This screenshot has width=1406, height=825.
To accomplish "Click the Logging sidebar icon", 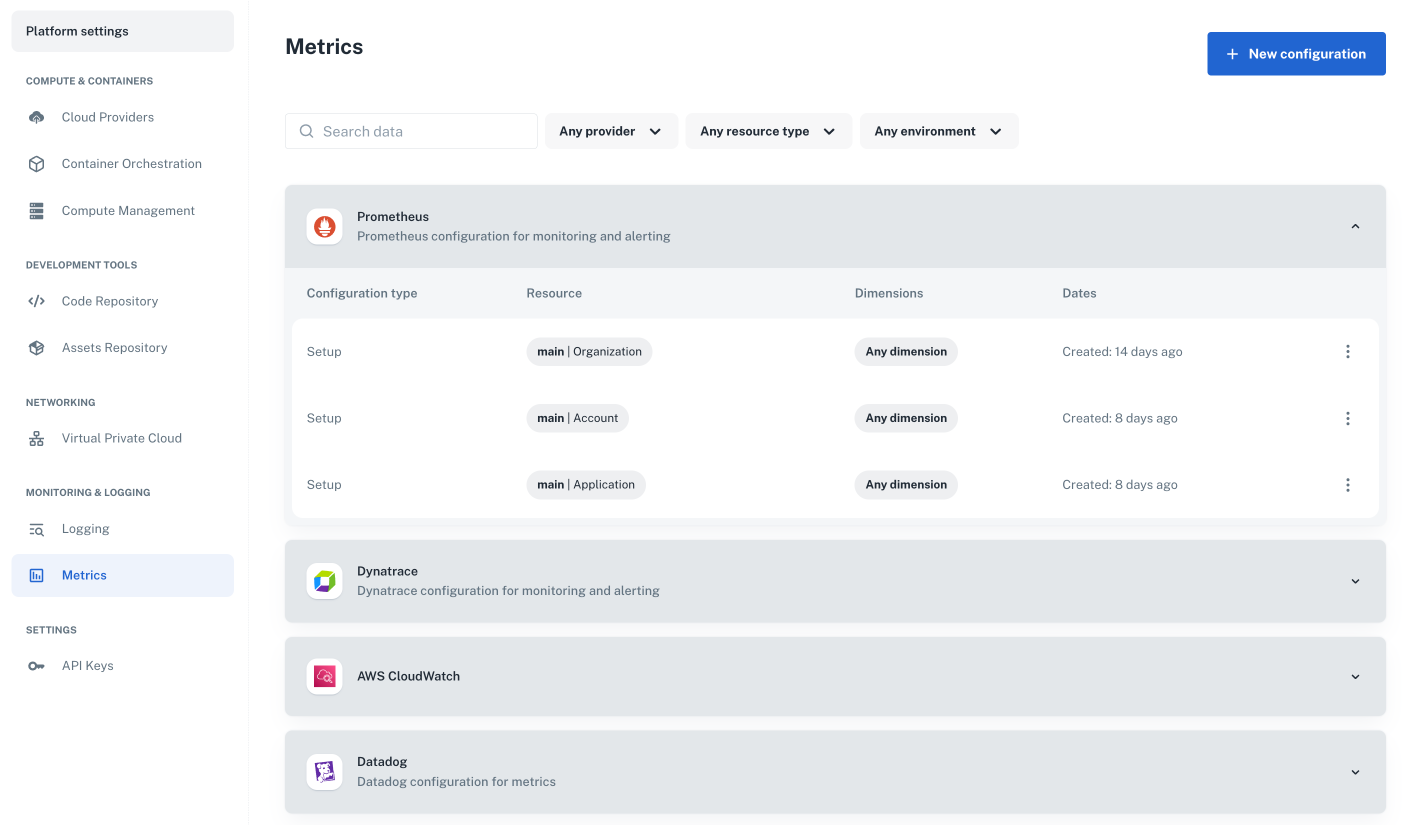I will pos(36,528).
